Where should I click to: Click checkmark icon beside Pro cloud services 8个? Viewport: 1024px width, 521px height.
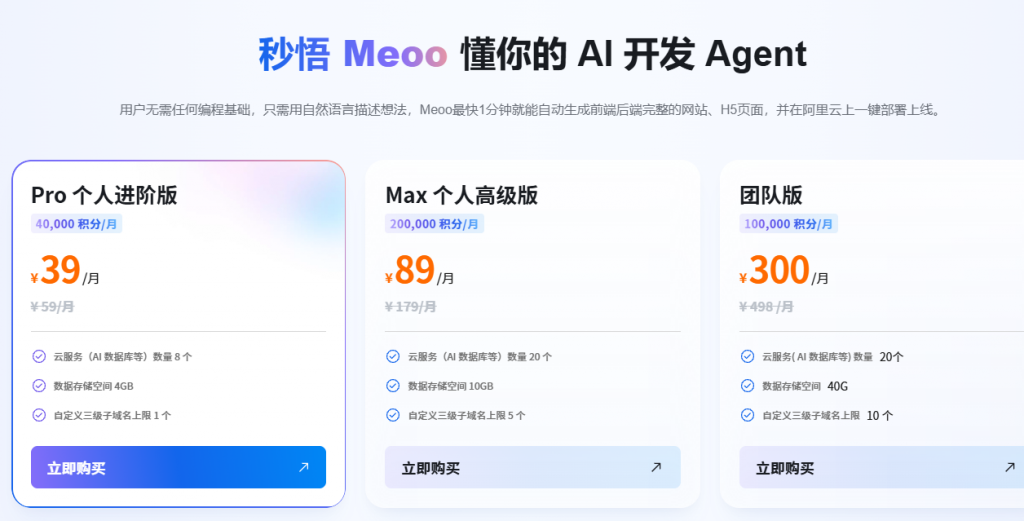pos(39,356)
